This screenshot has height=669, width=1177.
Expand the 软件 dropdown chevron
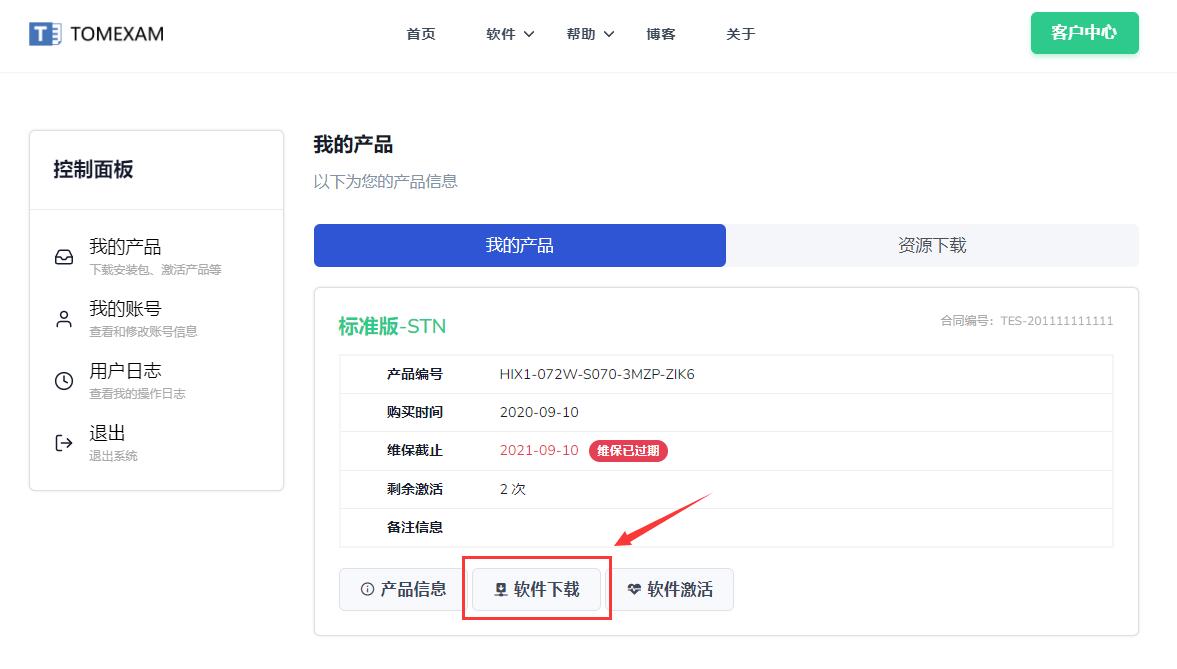(x=529, y=35)
